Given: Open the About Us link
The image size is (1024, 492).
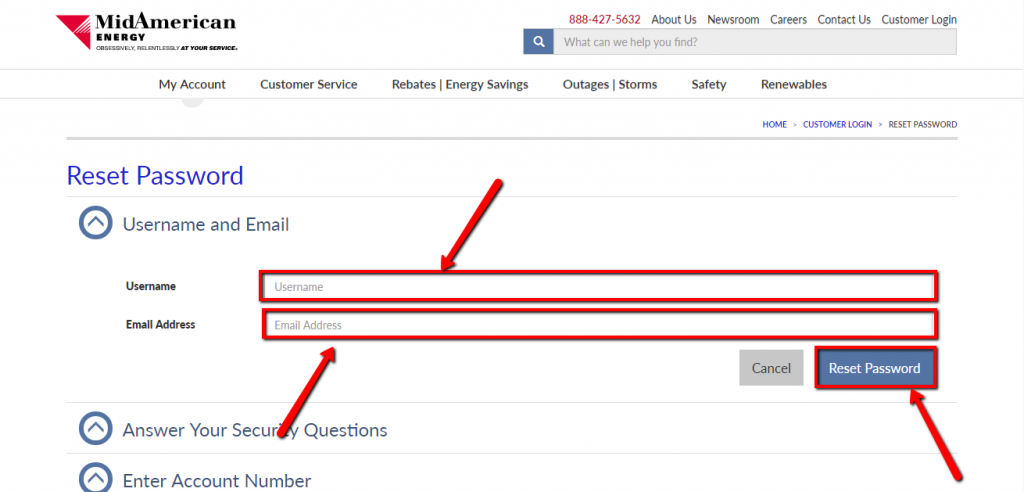Looking at the screenshot, I should [674, 20].
